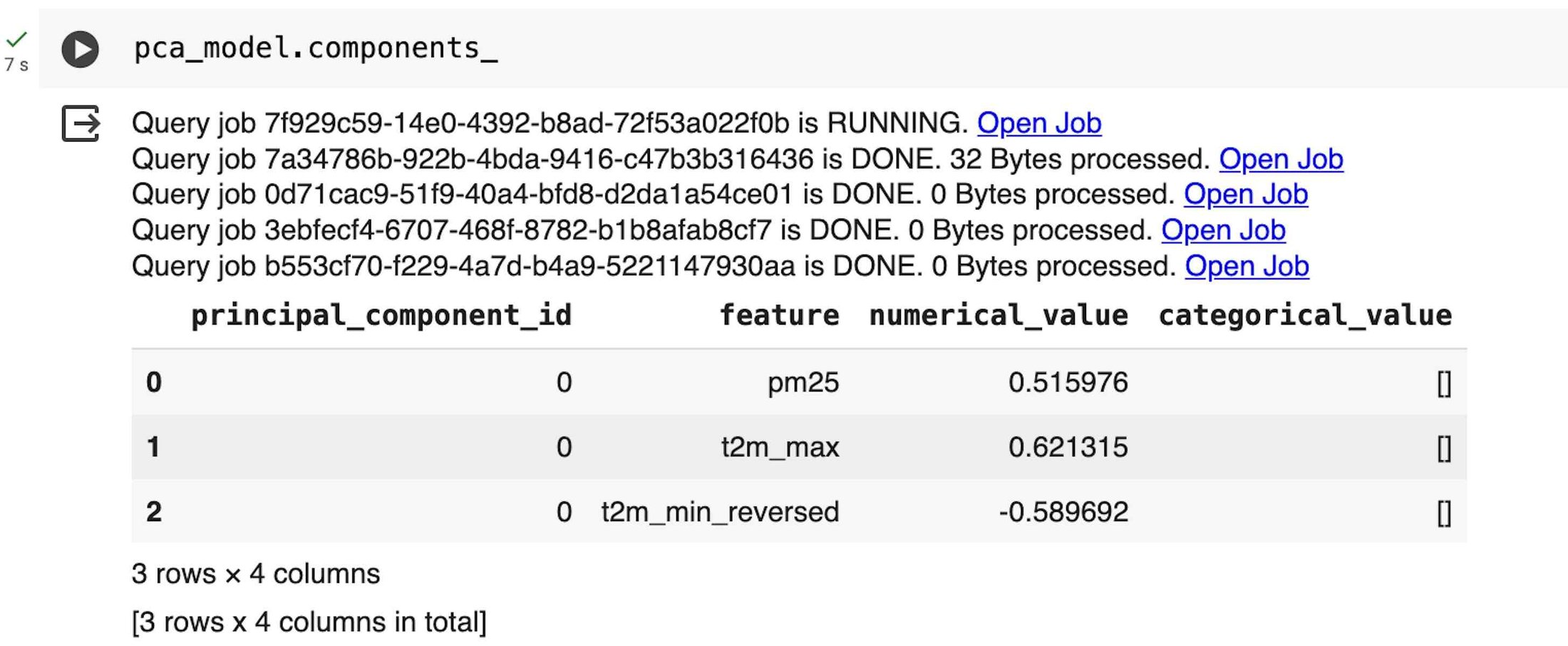Click the 7 s execution time label
The image size is (1568, 646).
16,65
